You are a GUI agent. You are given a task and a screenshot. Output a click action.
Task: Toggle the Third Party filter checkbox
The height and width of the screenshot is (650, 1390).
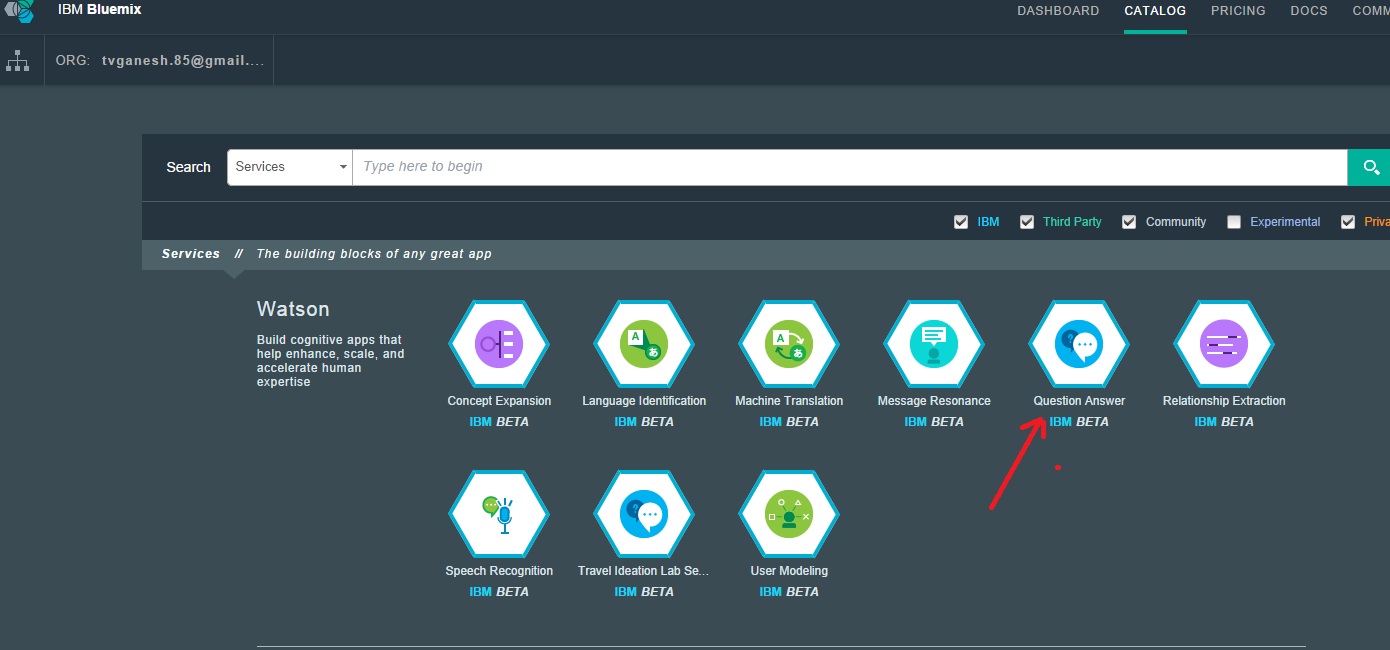[1026, 222]
